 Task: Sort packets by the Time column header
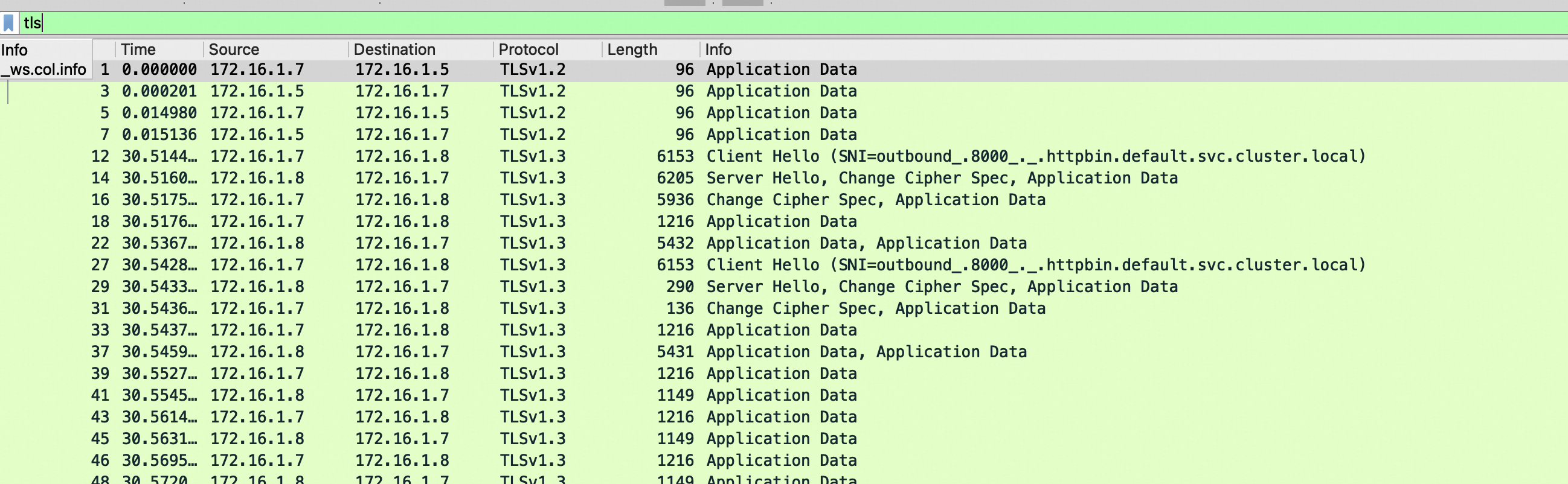coord(159,49)
